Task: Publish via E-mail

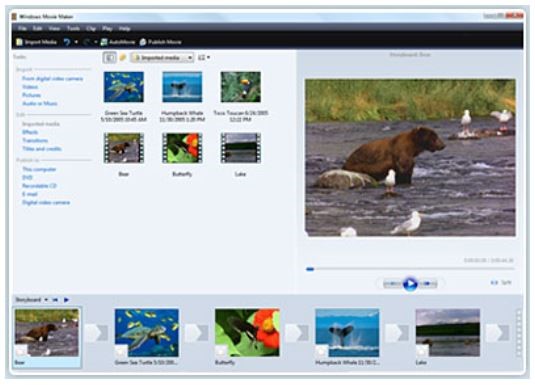Action: point(30,194)
